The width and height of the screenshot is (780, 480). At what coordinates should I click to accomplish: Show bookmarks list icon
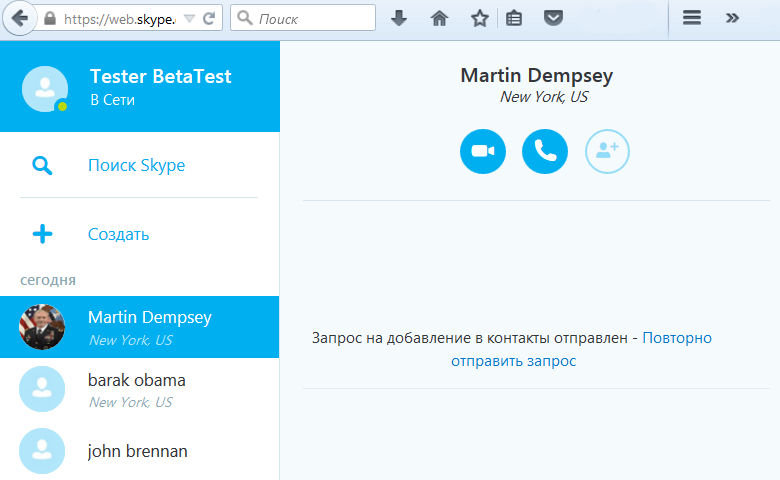click(x=513, y=18)
